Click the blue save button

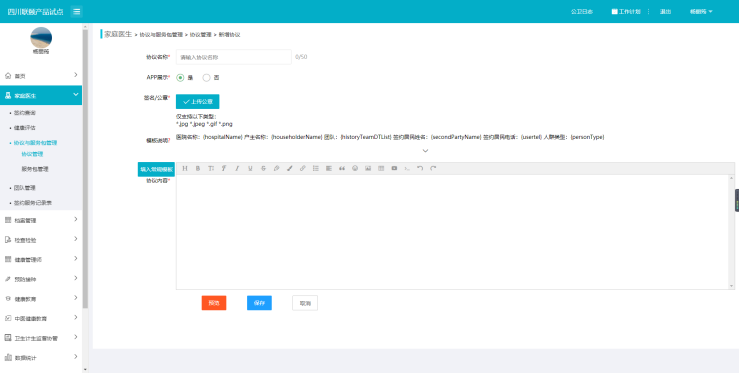pos(259,303)
